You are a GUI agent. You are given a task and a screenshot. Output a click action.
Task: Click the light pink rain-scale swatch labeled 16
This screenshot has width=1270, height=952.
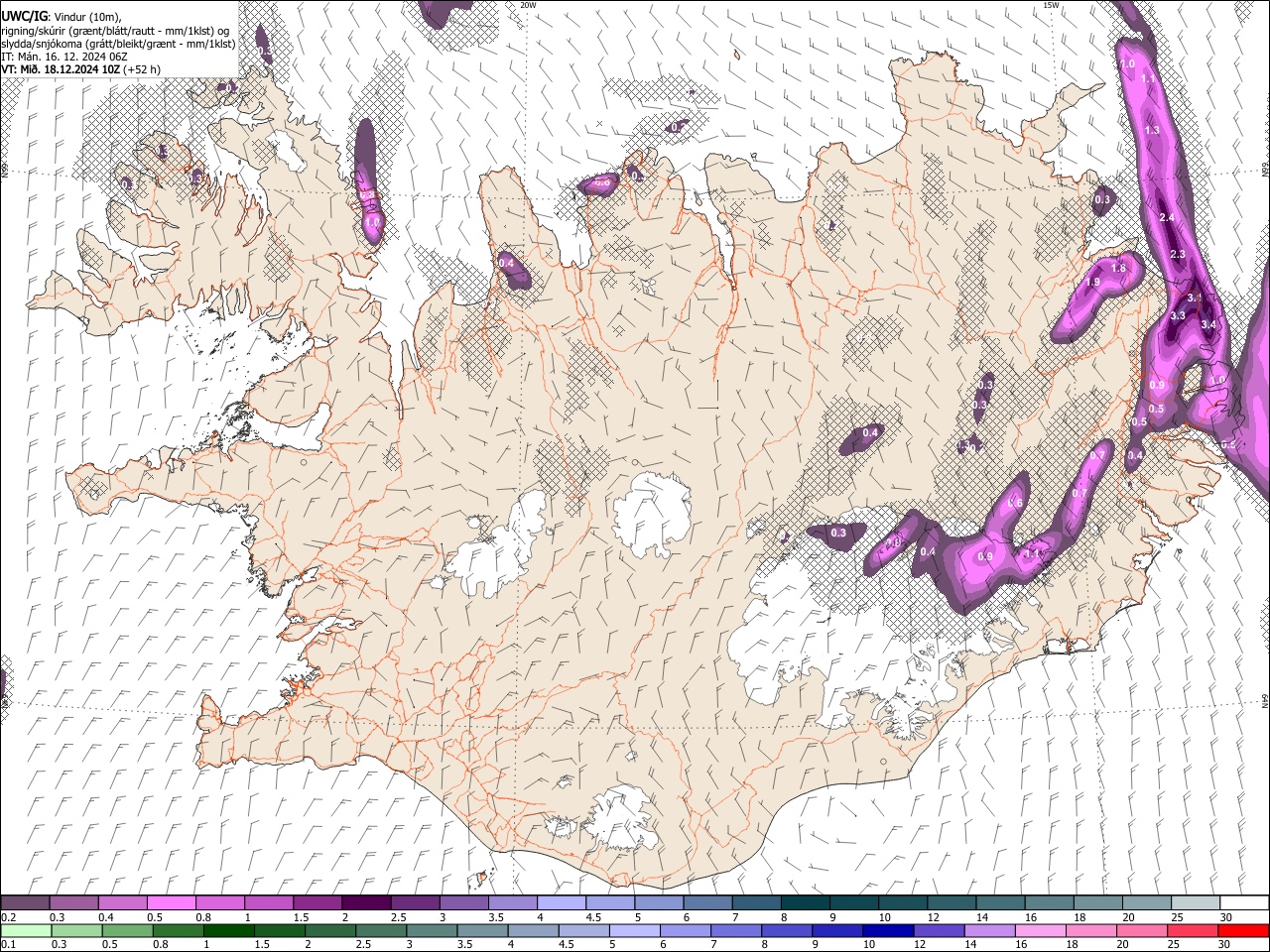(x=1040, y=930)
